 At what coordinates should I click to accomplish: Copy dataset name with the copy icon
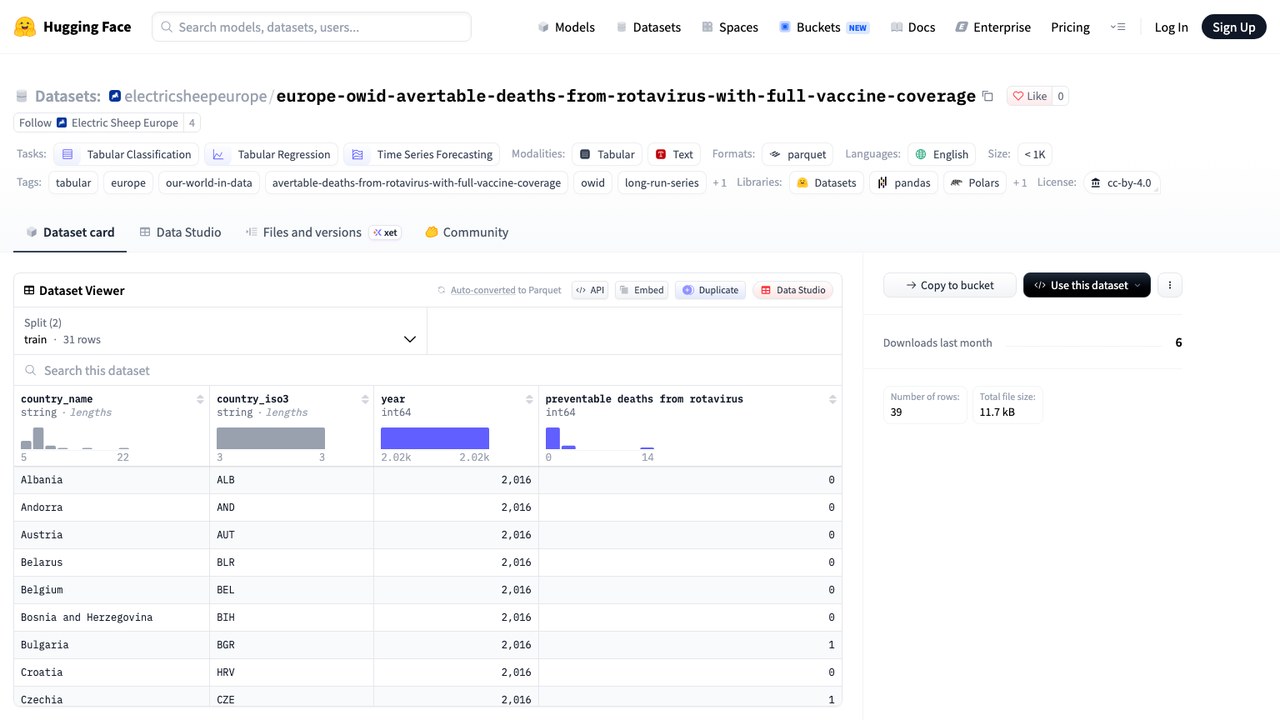pos(988,96)
